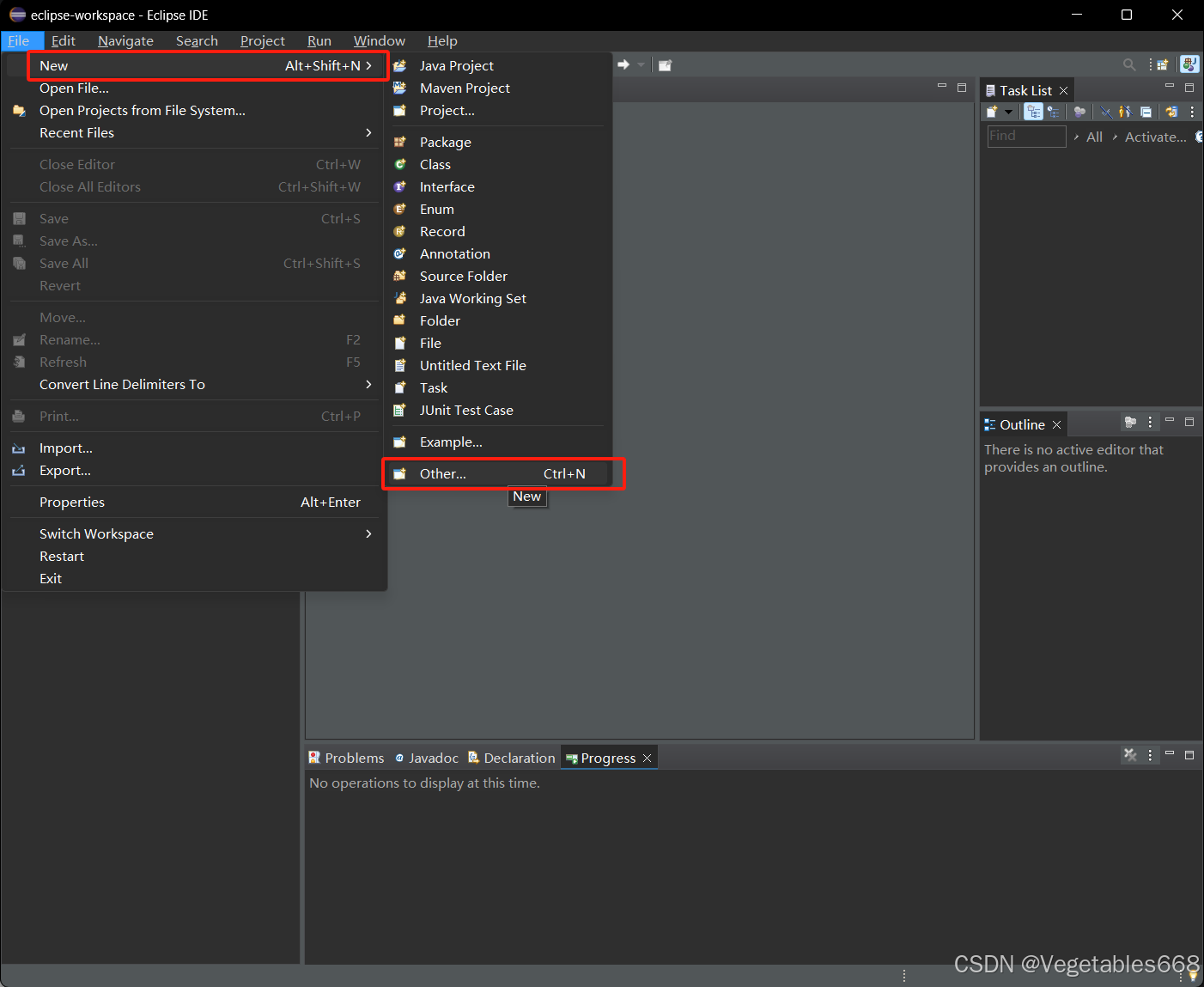1204x987 pixels.
Task: Open the Task List view menu (three dots)
Action: [x=1192, y=112]
